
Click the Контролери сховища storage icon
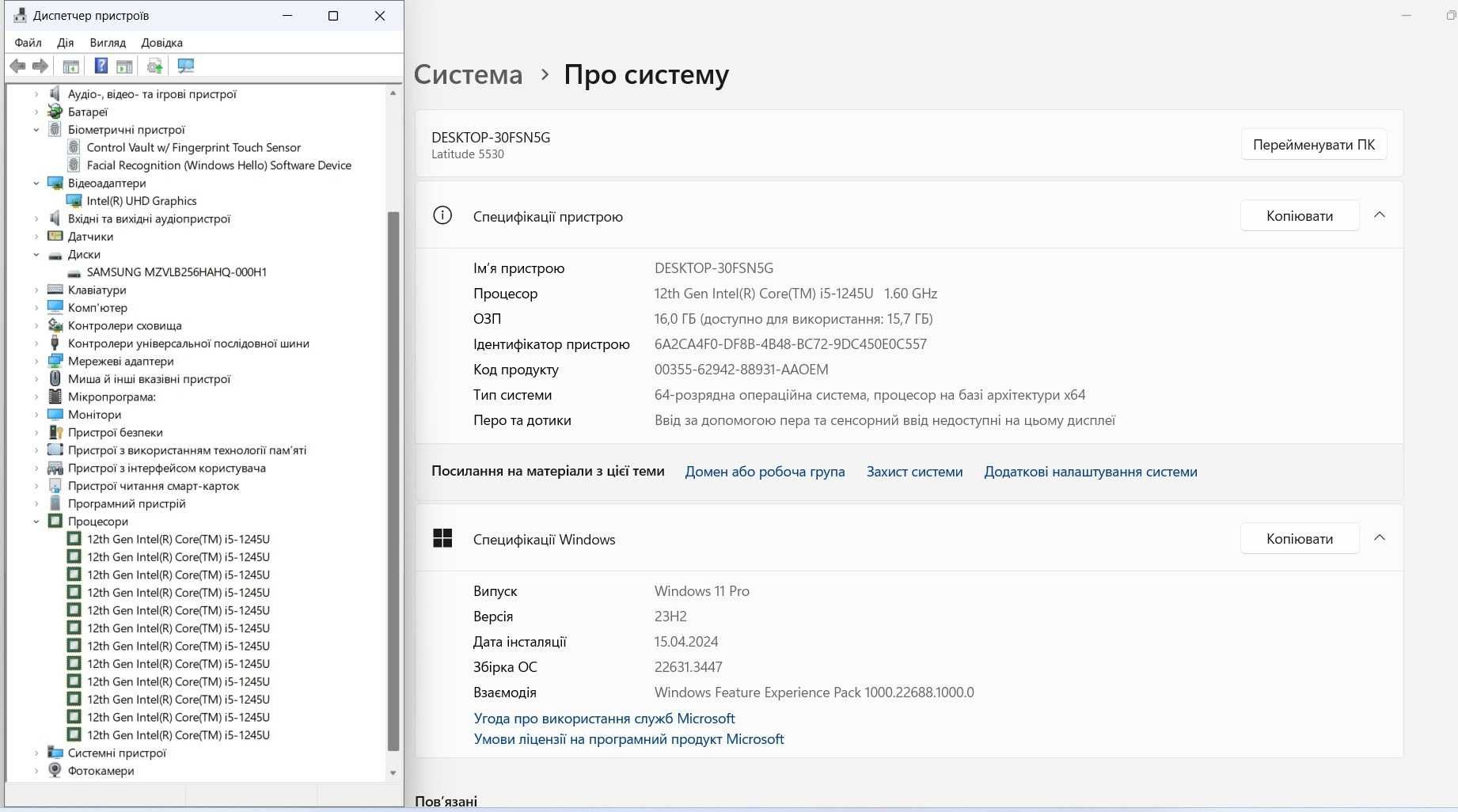click(55, 325)
